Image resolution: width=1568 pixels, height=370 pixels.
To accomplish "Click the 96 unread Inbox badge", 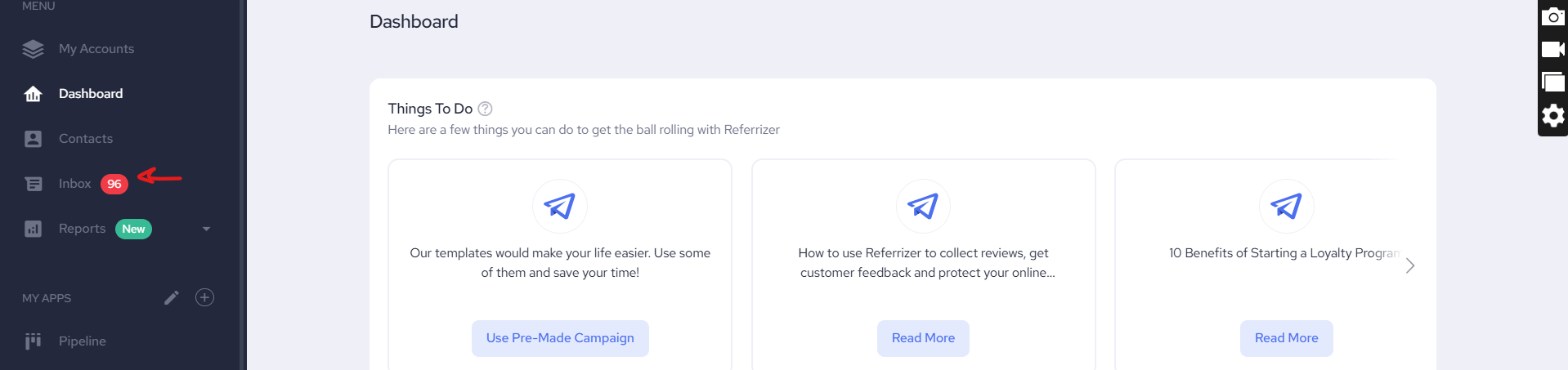I will click(x=114, y=184).
